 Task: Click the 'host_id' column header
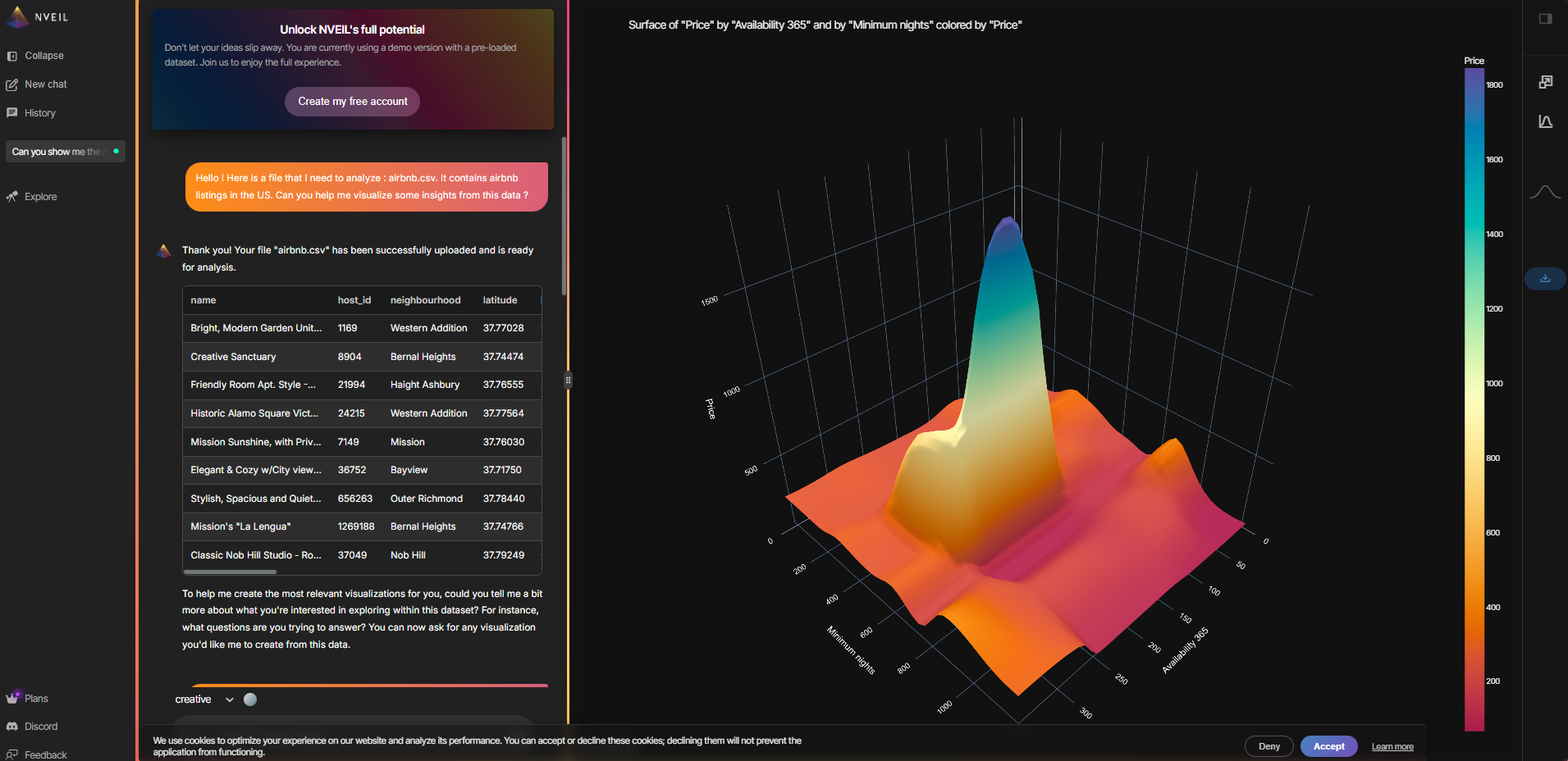pos(354,300)
